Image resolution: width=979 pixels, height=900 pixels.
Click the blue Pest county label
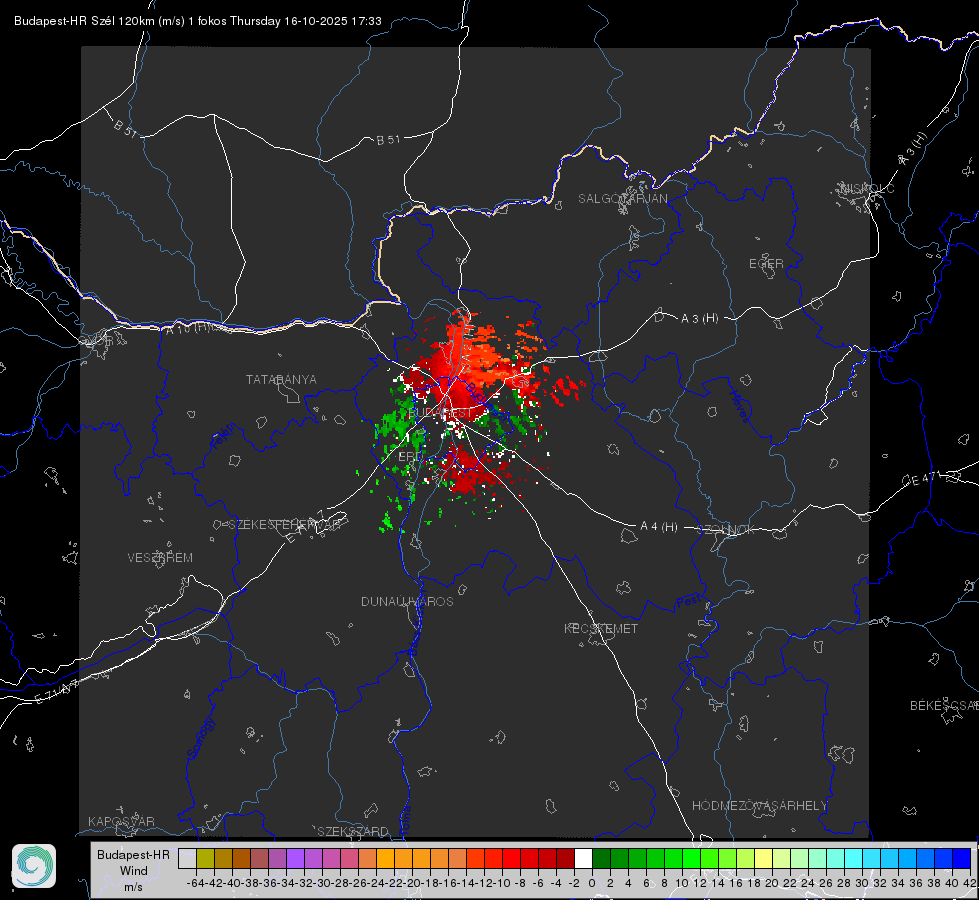689,602
